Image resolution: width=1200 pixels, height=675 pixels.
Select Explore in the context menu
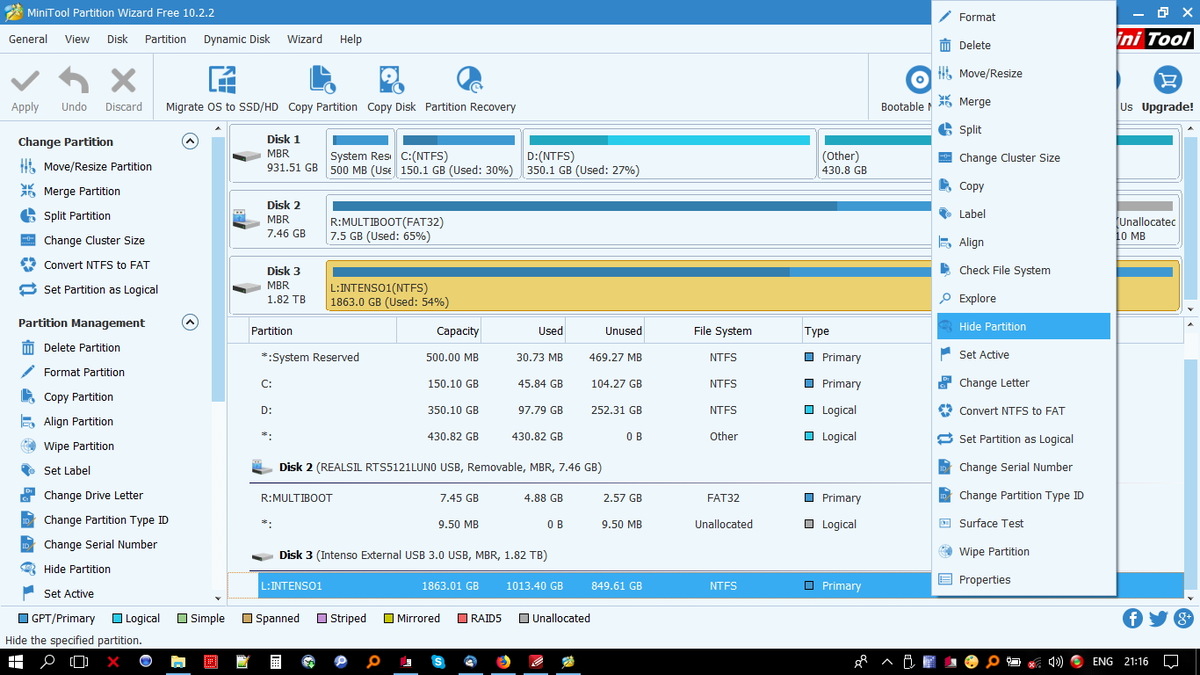coord(1024,298)
